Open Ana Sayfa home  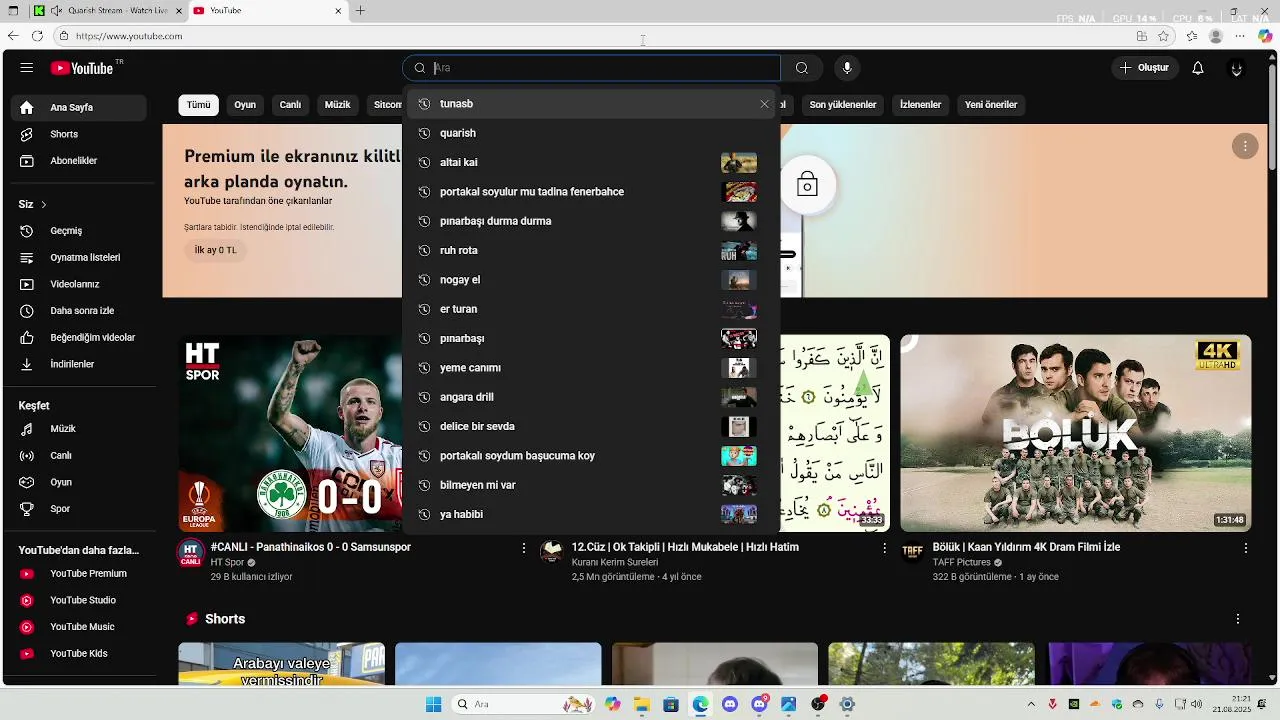79,108
